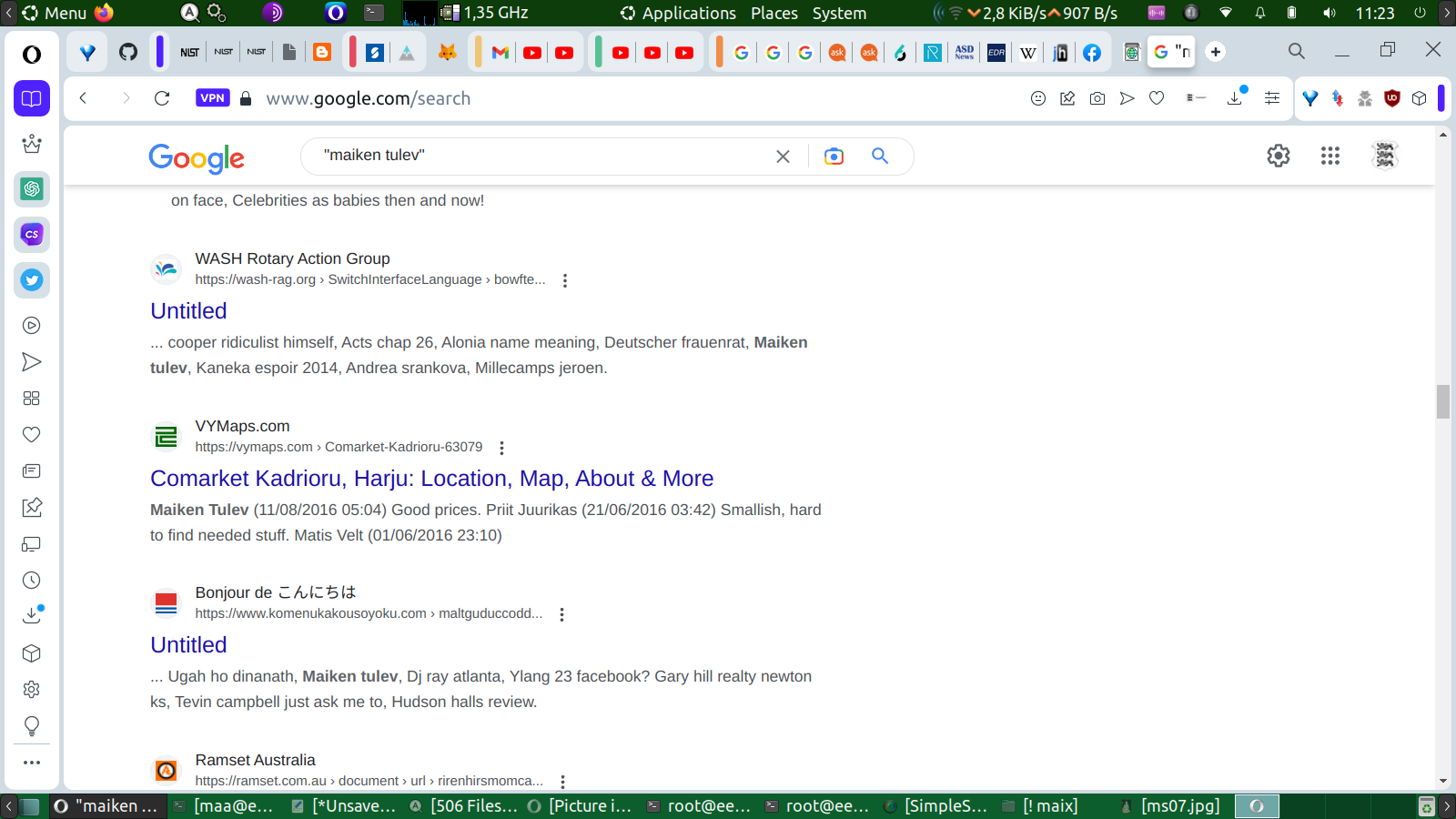This screenshot has width=1456, height=819.
Task: Switch to the GitHub tab
Action: coord(128,52)
